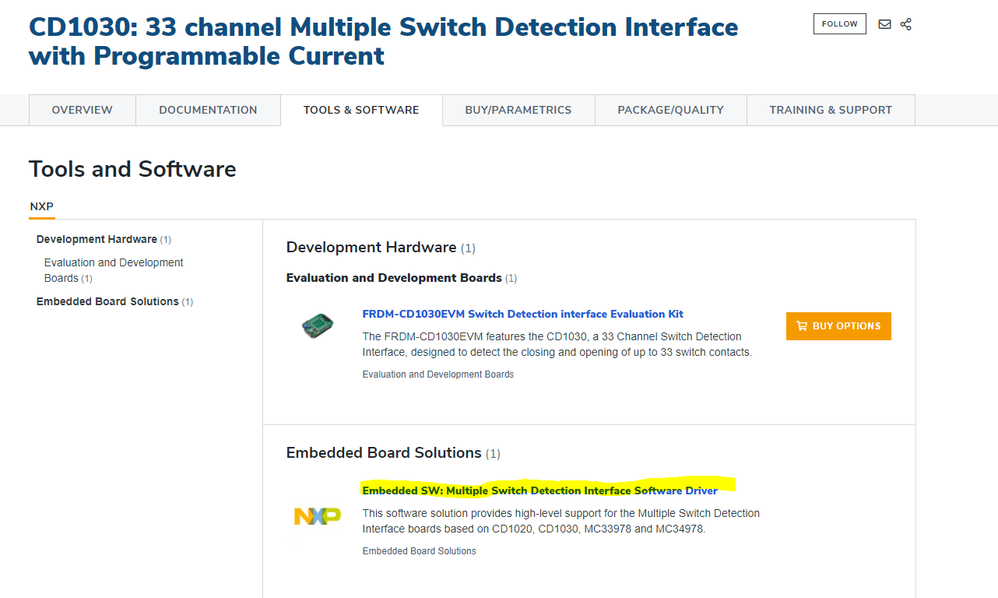Open the OVERVIEW tab

(82, 110)
